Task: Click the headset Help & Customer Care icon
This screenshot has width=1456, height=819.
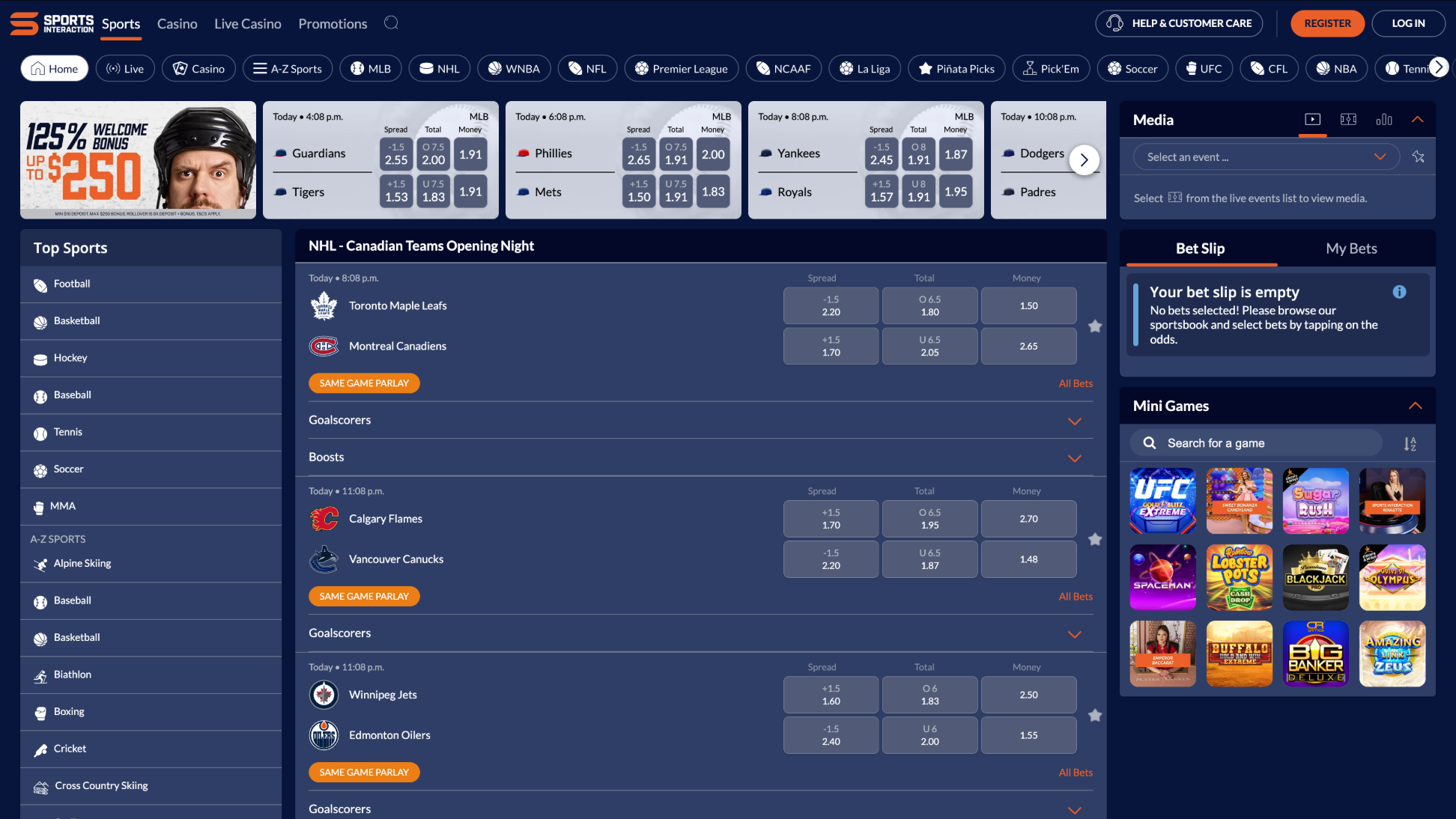Action: click(1114, 23)
